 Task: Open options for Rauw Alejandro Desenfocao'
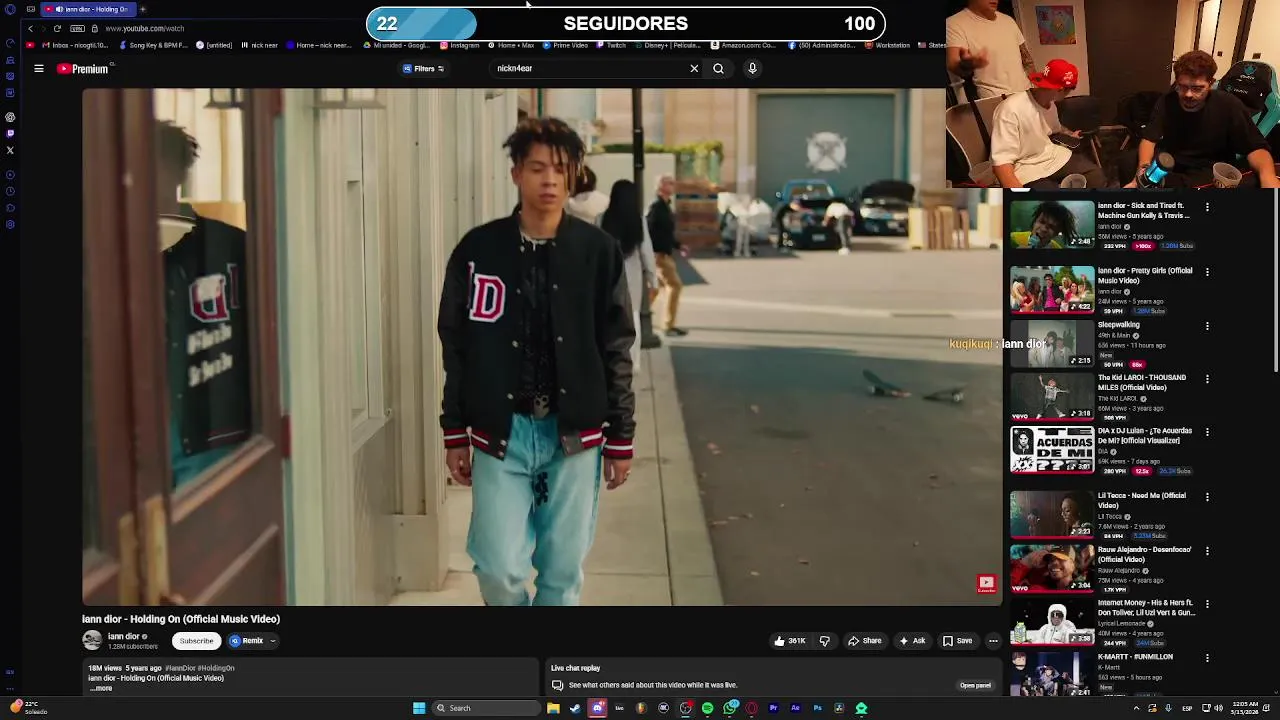(1207, 551)
